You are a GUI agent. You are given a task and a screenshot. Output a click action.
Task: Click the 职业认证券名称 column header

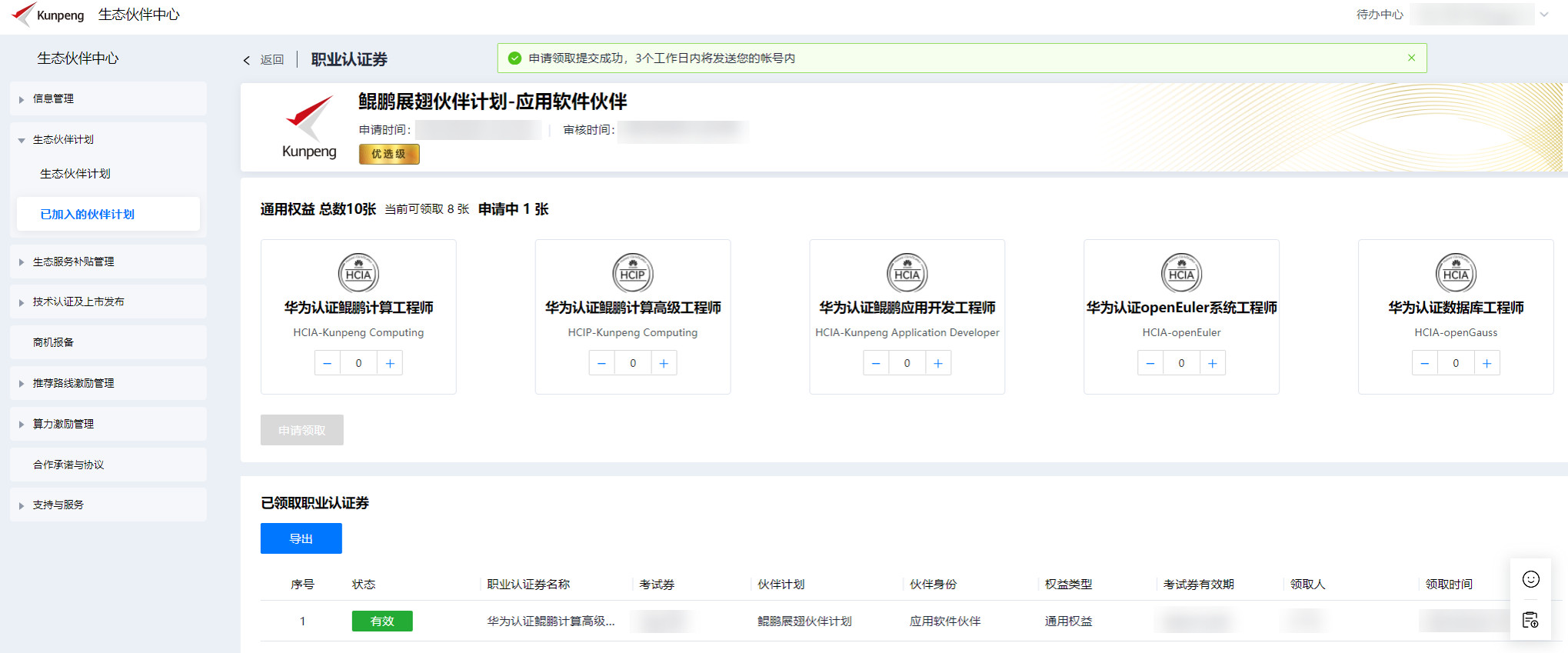(528, 585)
